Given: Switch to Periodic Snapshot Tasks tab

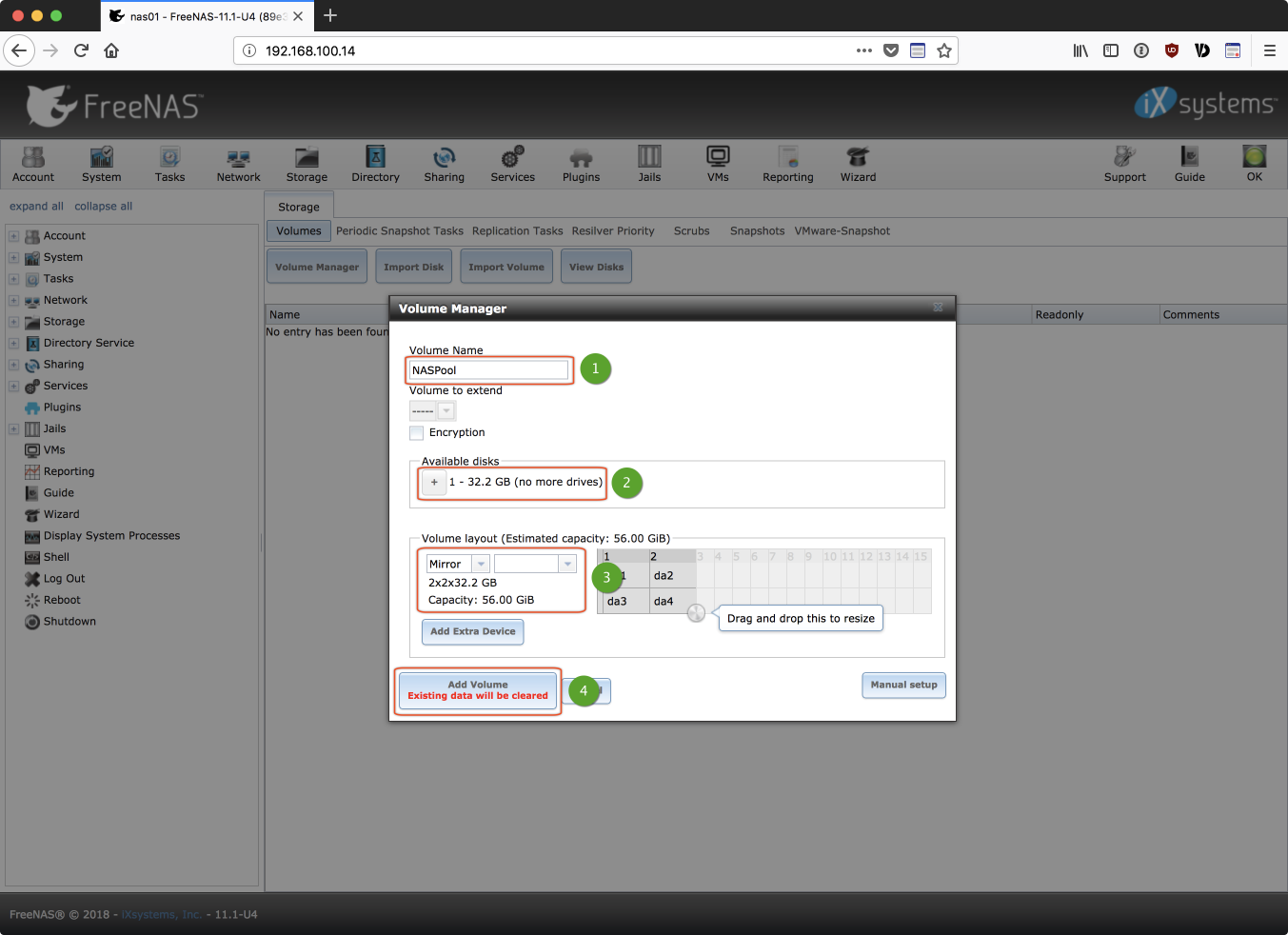Looking at the screenshot, I should tap(399, 231).
